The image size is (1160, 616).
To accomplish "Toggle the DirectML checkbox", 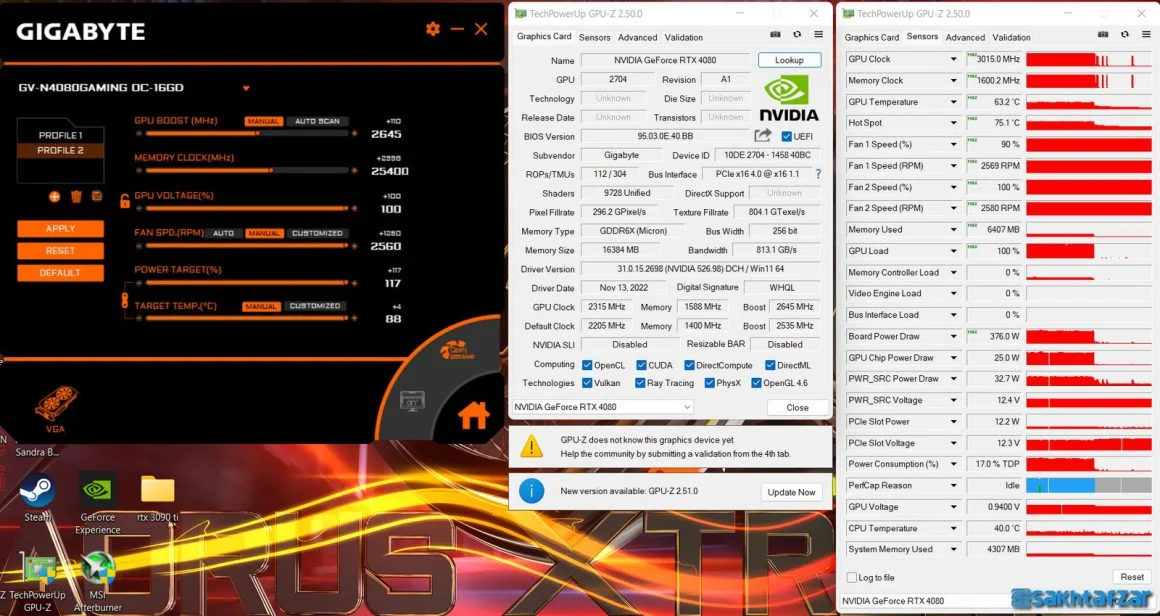I will tap(770, 365).
